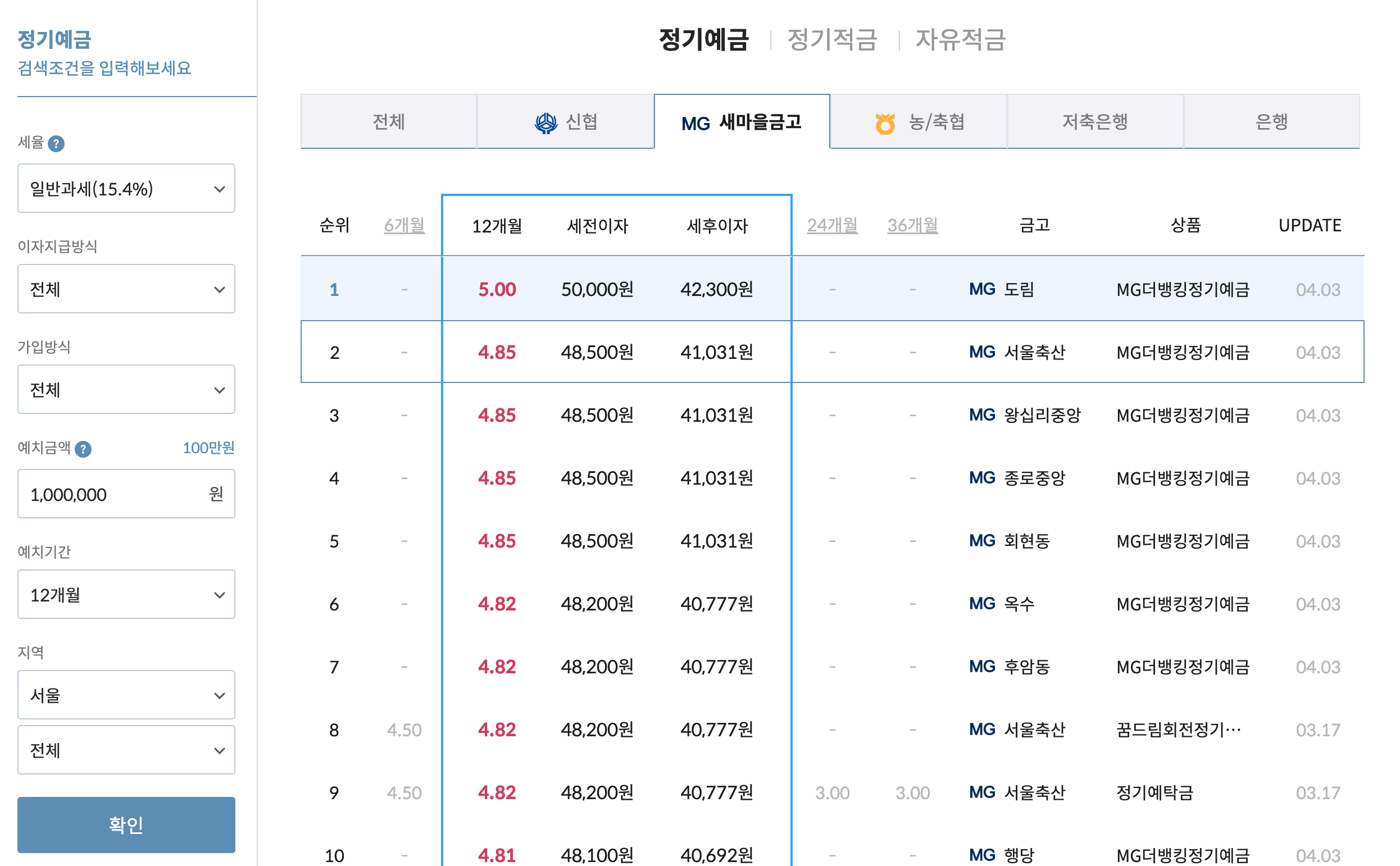Click the MG logo in the 회현동 row
Screen dimensions: 1400x866
982,541
